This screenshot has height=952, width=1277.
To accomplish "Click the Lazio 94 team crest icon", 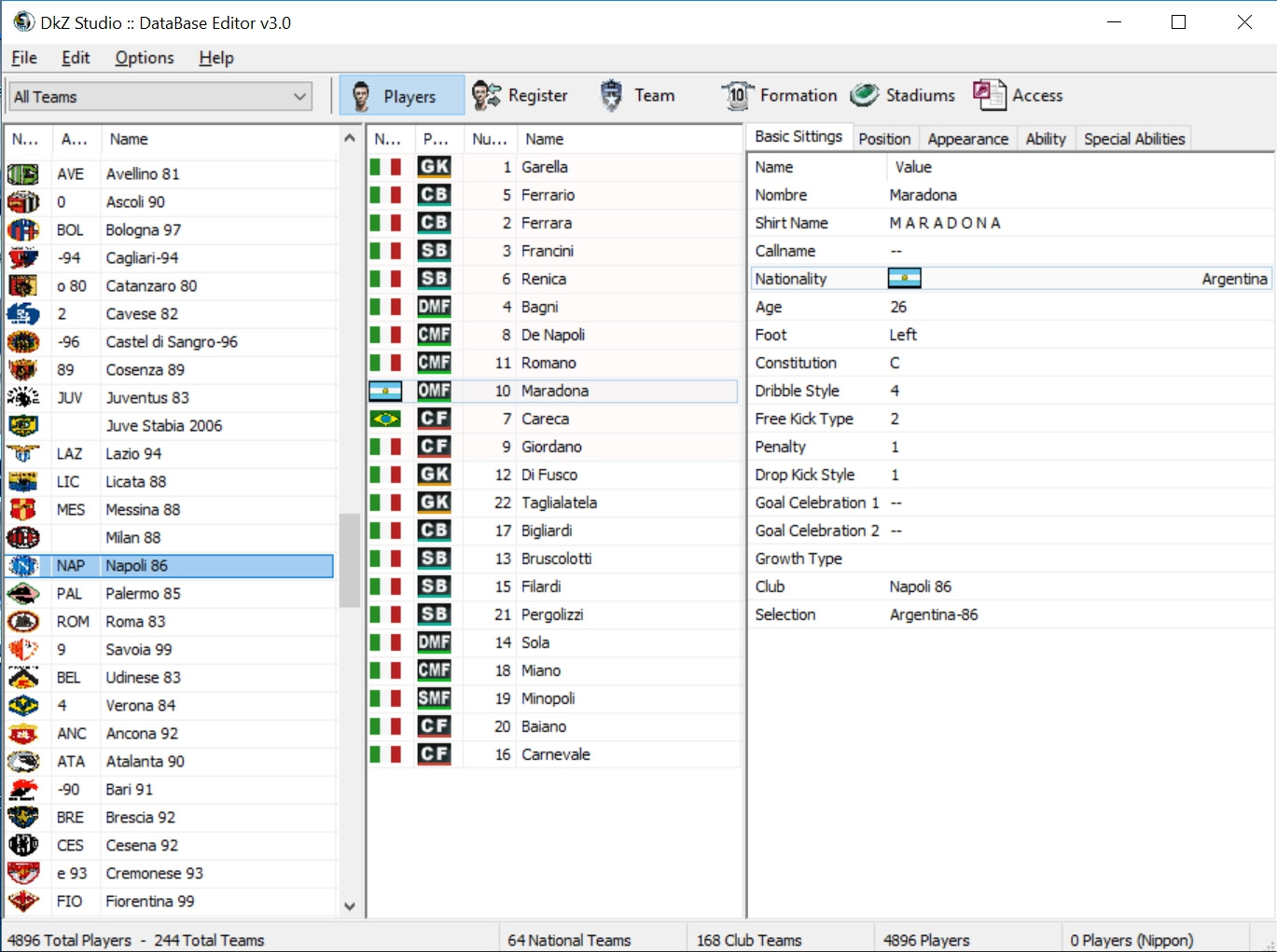I will [x=23, y=454].
